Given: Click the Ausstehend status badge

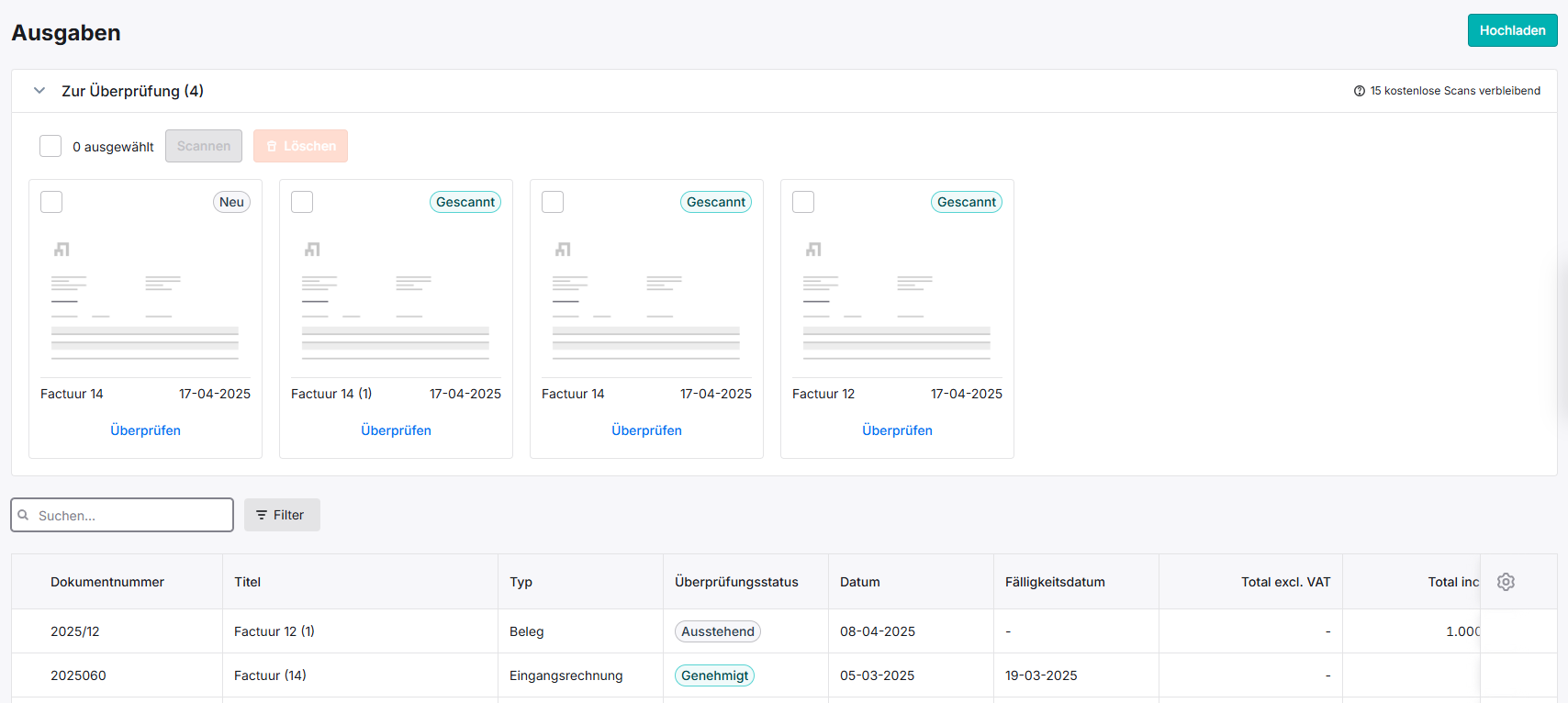Looking at the screenshot, I should click(718, 631).
